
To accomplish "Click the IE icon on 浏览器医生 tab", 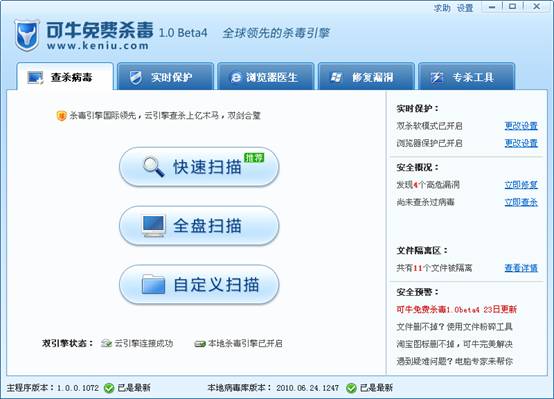I will tap(235, 77).
